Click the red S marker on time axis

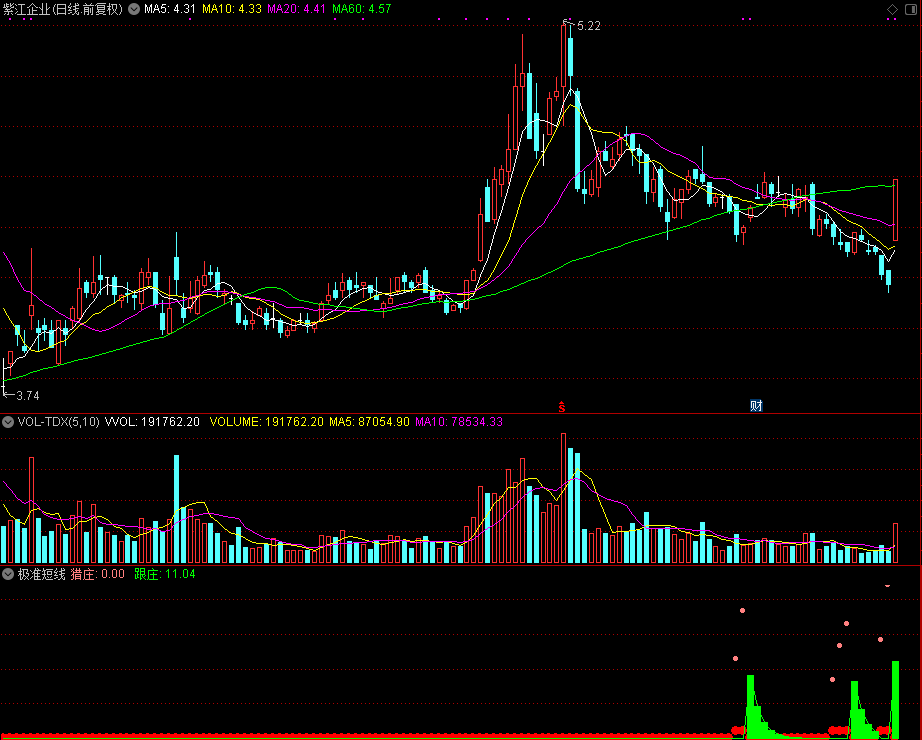pos(562,406)
